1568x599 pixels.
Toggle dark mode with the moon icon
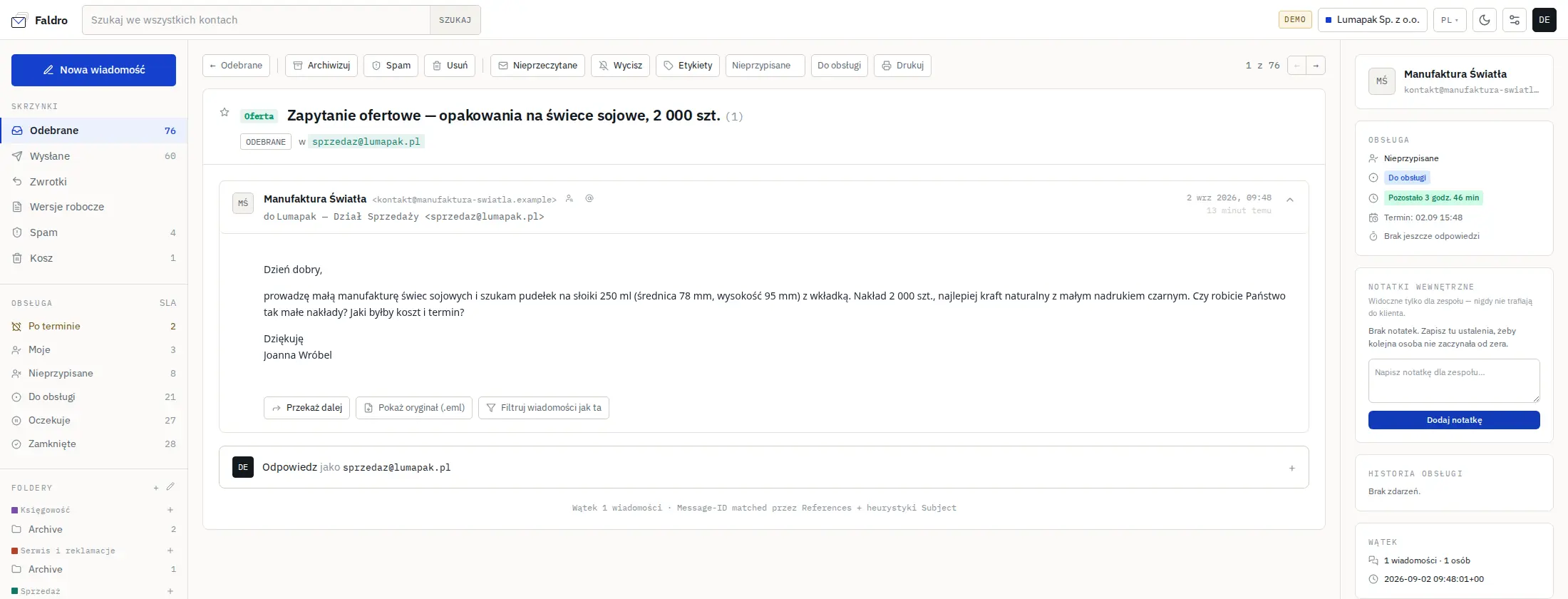pos(1485,20)
